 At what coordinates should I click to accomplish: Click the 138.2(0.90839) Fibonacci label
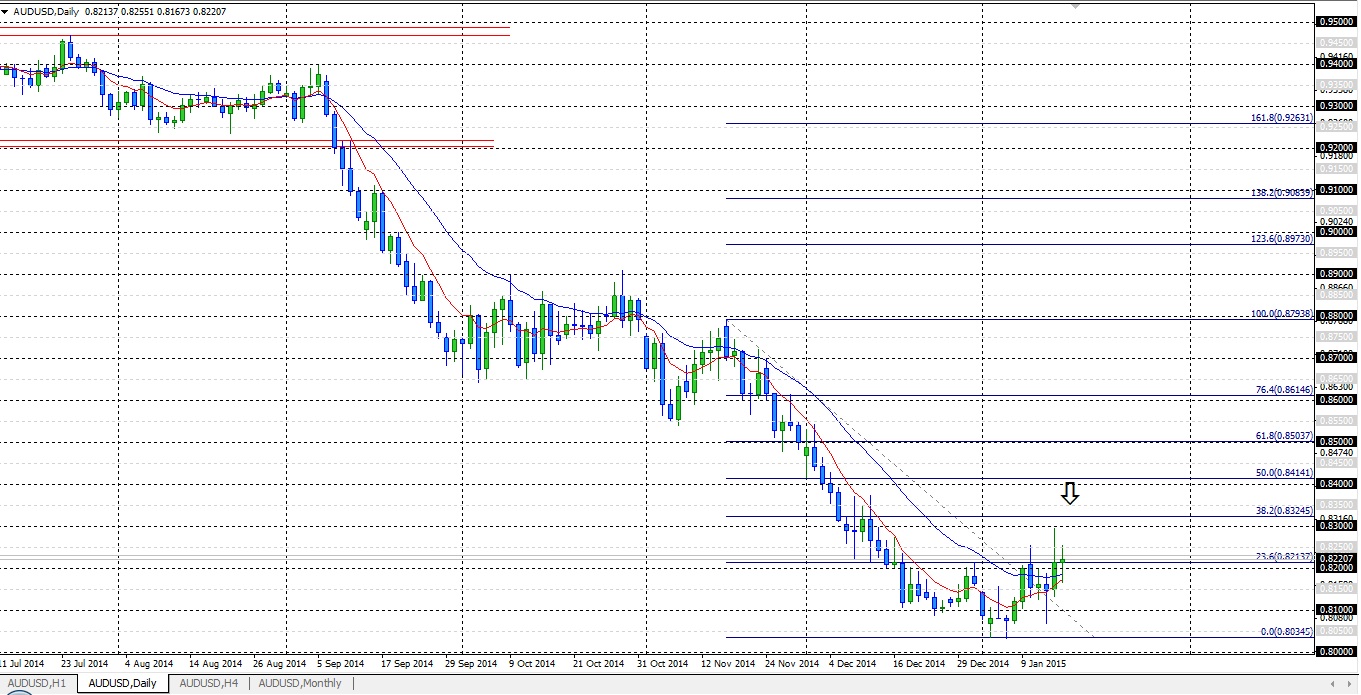[x=1281, y=192]
